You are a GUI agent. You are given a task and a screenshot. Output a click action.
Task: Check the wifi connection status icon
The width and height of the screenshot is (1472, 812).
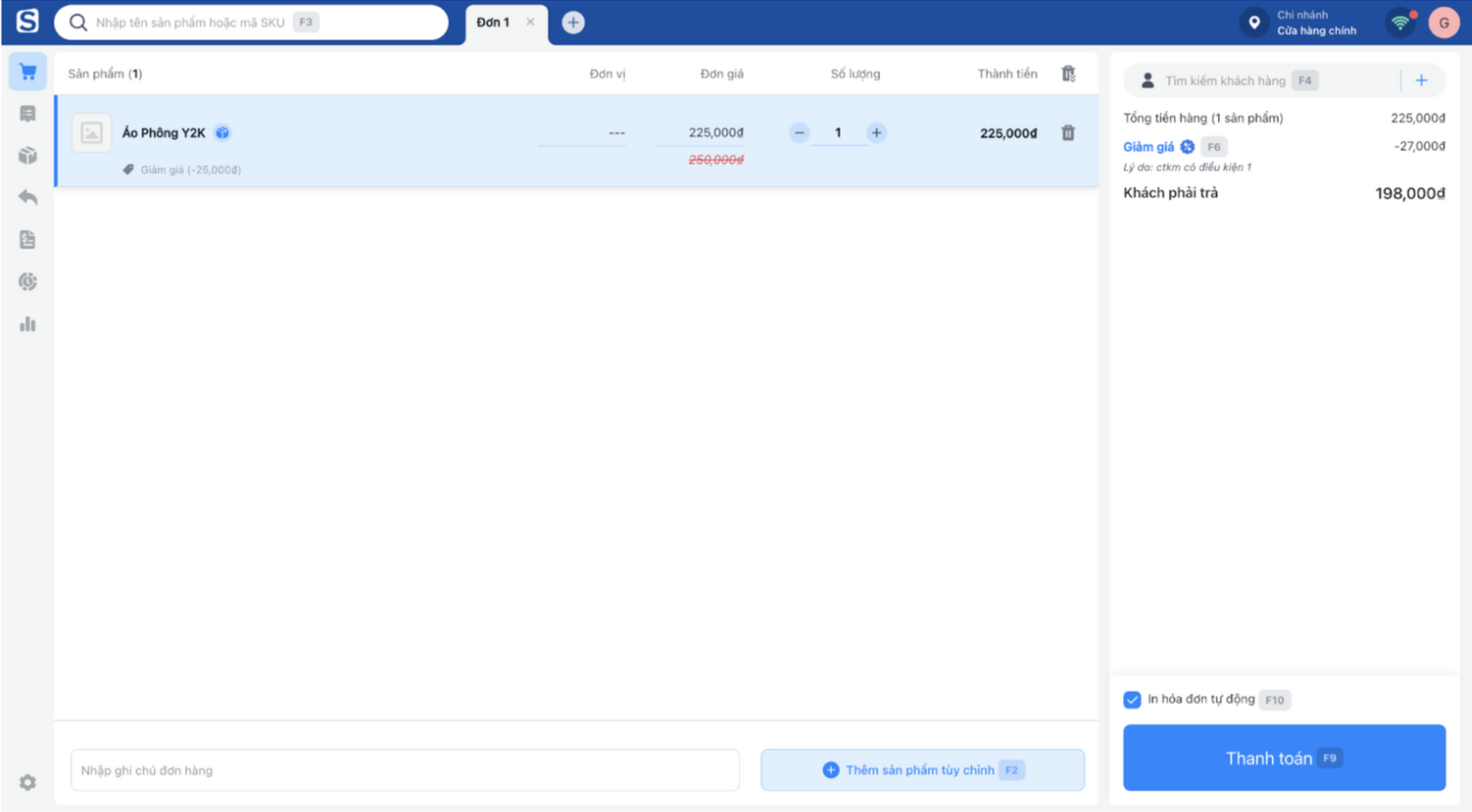[1401, 23]
